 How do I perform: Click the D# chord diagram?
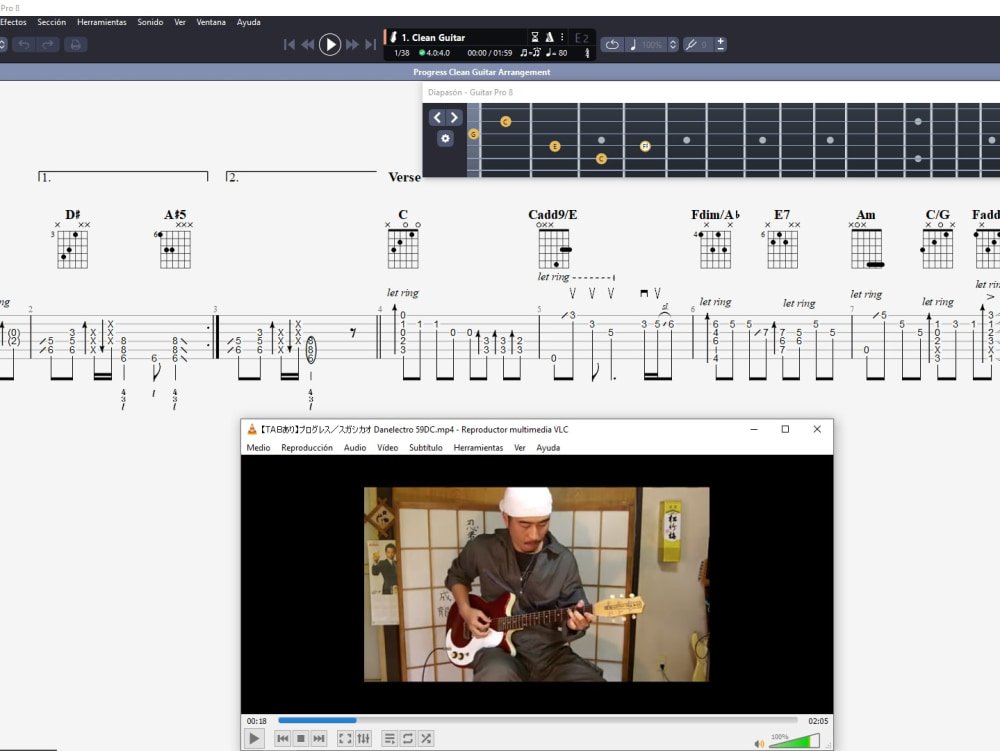pyautogui.click(x=72, y=245)
